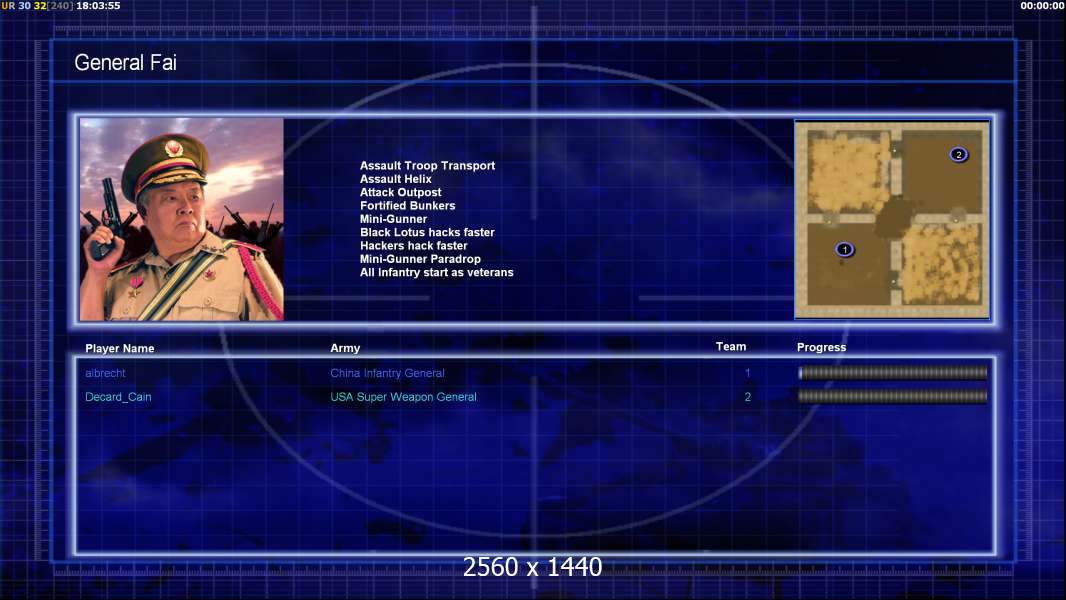Click the 'Team' column header
Screen dimensions: 1066x600
point(731,347)
